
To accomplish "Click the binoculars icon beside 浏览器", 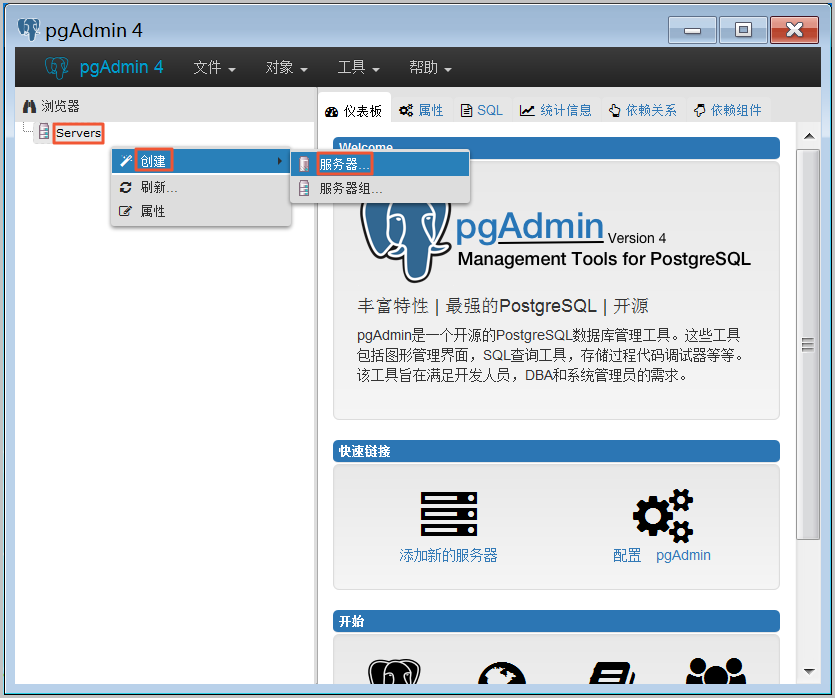I will (x=29, y=106).
